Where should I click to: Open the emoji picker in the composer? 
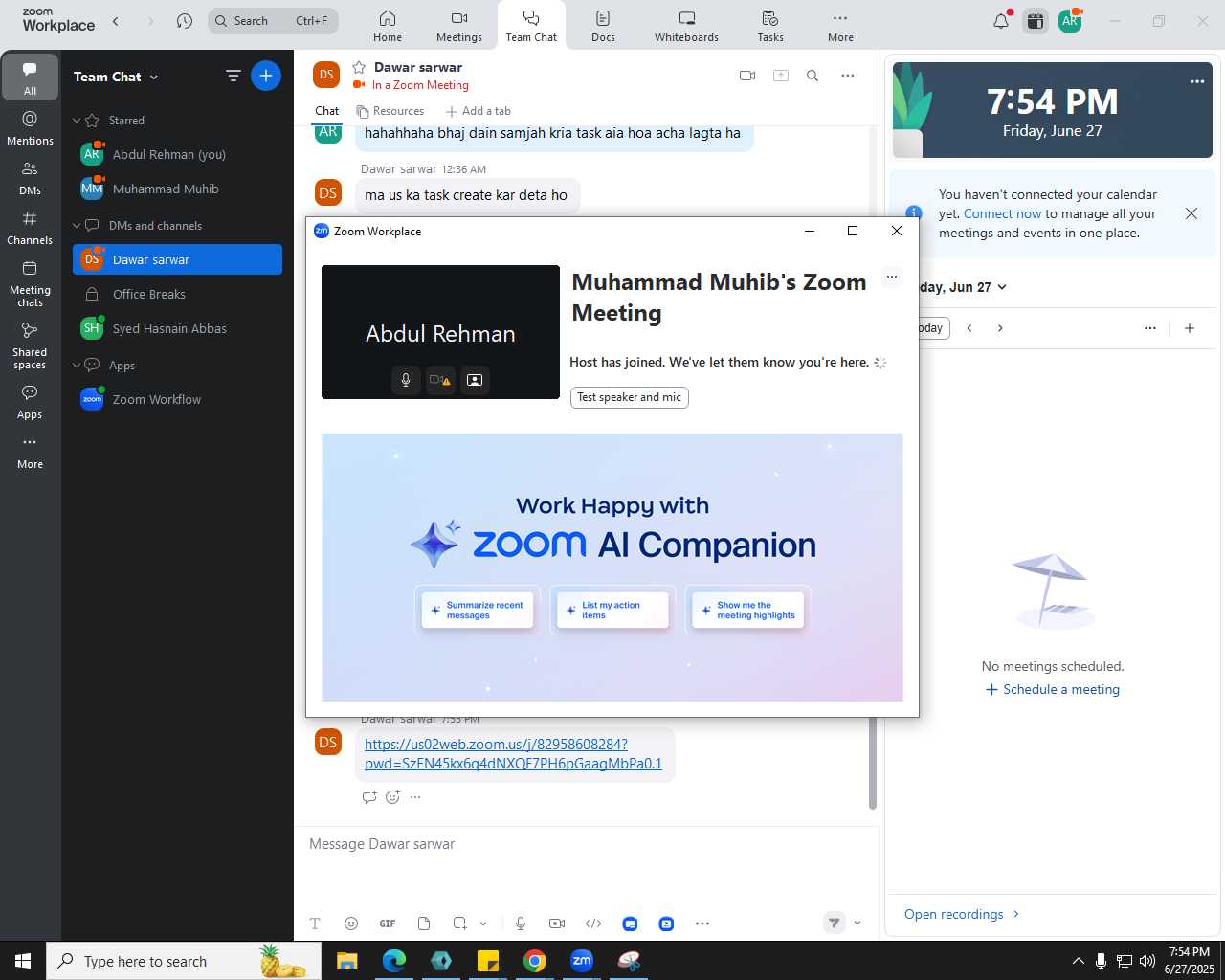pos(351,924)
